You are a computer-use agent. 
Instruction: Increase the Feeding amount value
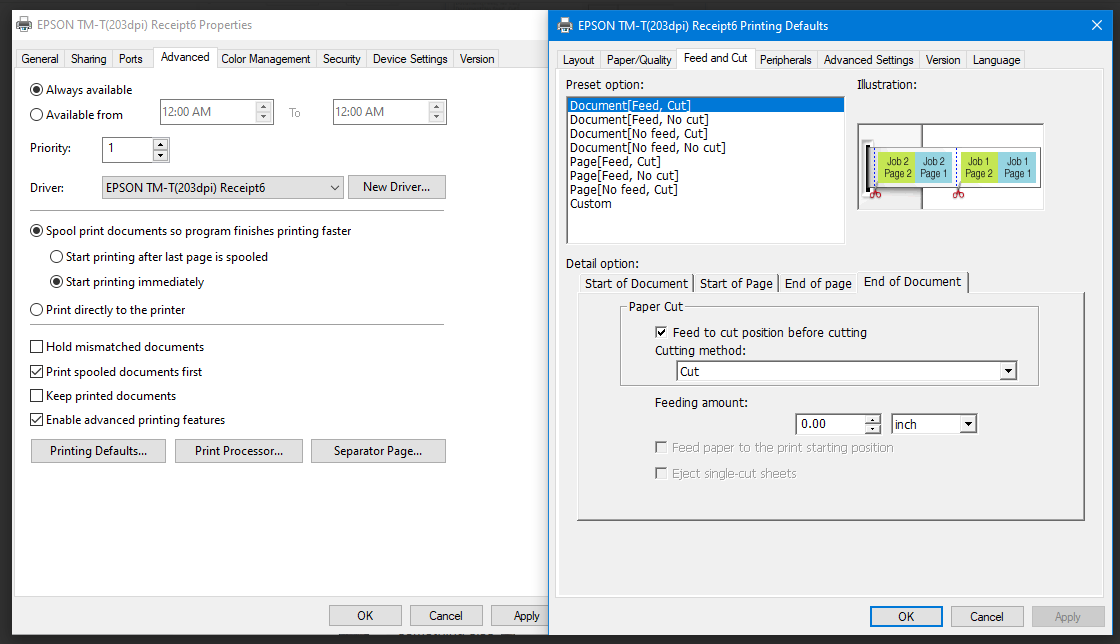click(873, 420)
